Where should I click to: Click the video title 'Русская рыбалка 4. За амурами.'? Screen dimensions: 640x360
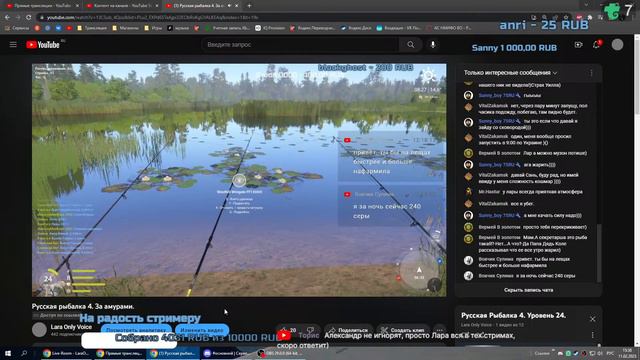pyautogui.click(x=83, y=306)
